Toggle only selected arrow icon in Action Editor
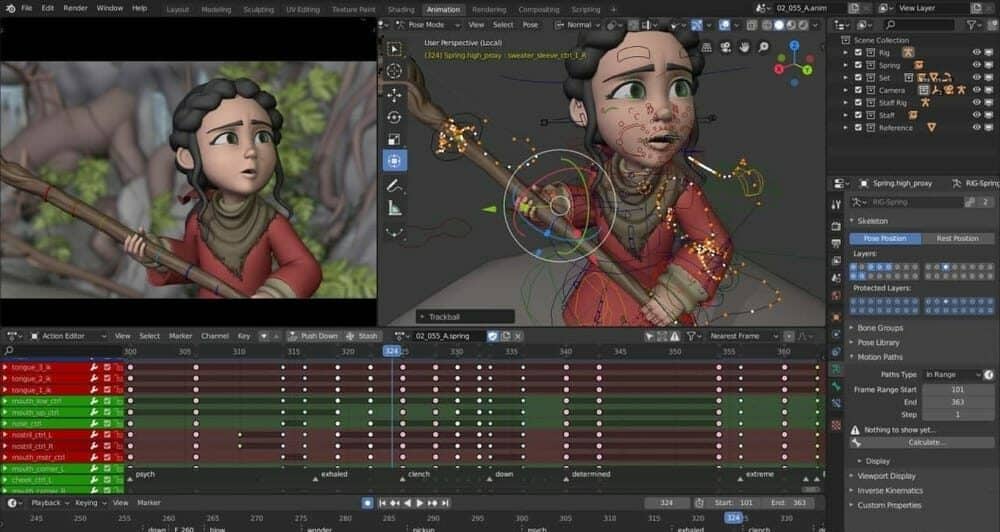 (x=650, y=336)
